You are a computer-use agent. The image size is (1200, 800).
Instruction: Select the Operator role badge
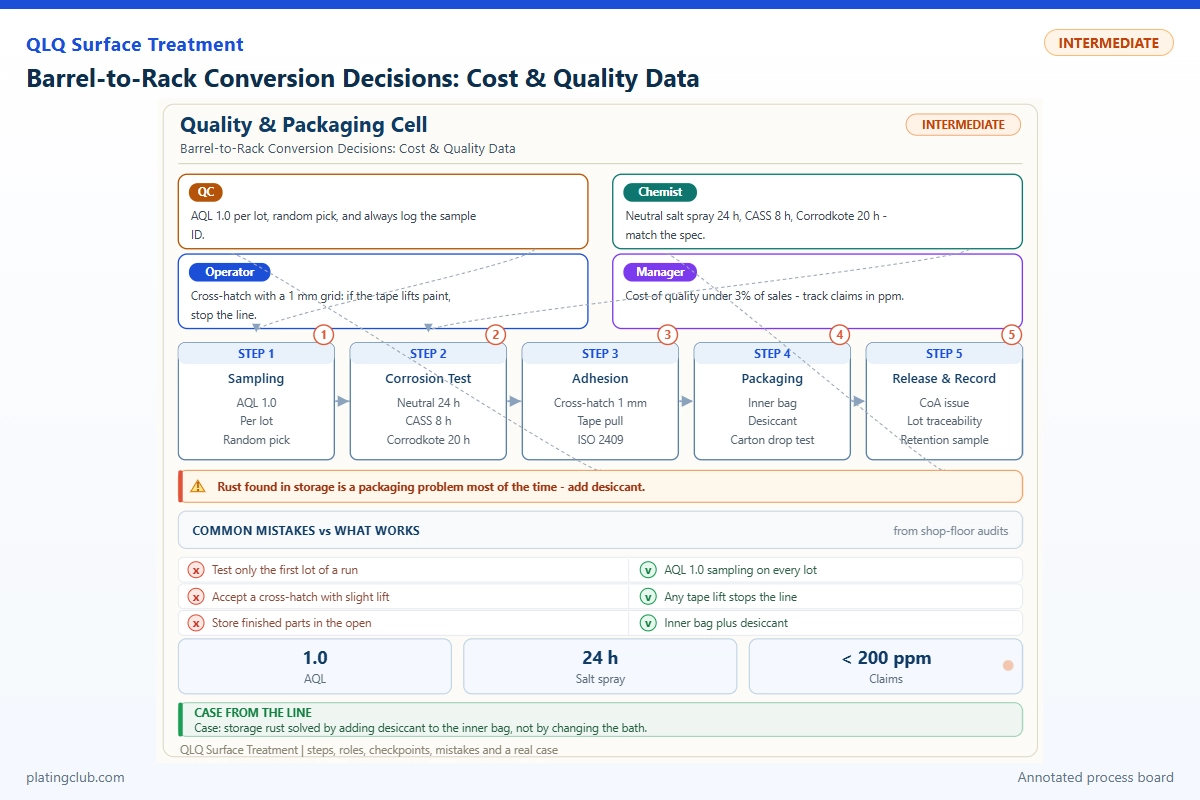[230, 272]
